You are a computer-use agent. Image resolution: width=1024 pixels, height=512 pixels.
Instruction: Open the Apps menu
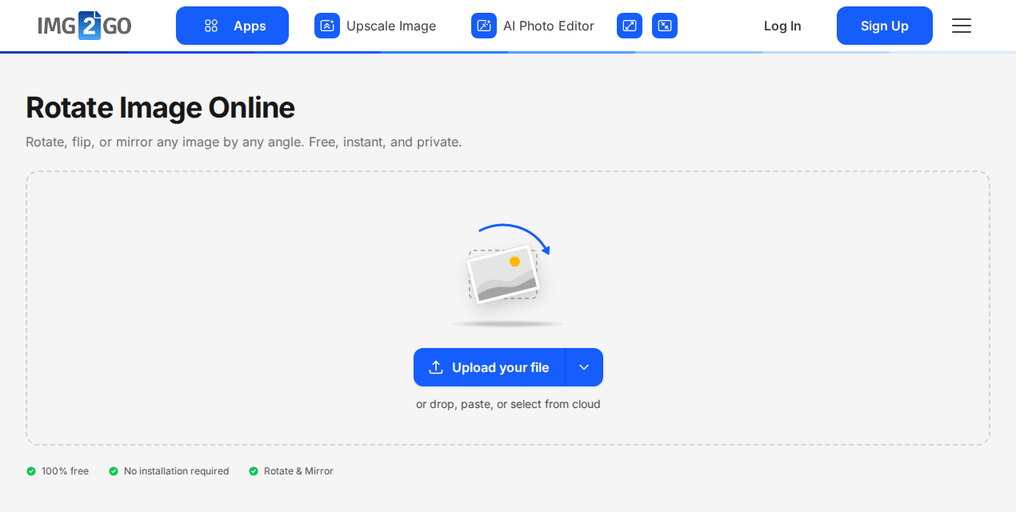(x=232, y=26)
